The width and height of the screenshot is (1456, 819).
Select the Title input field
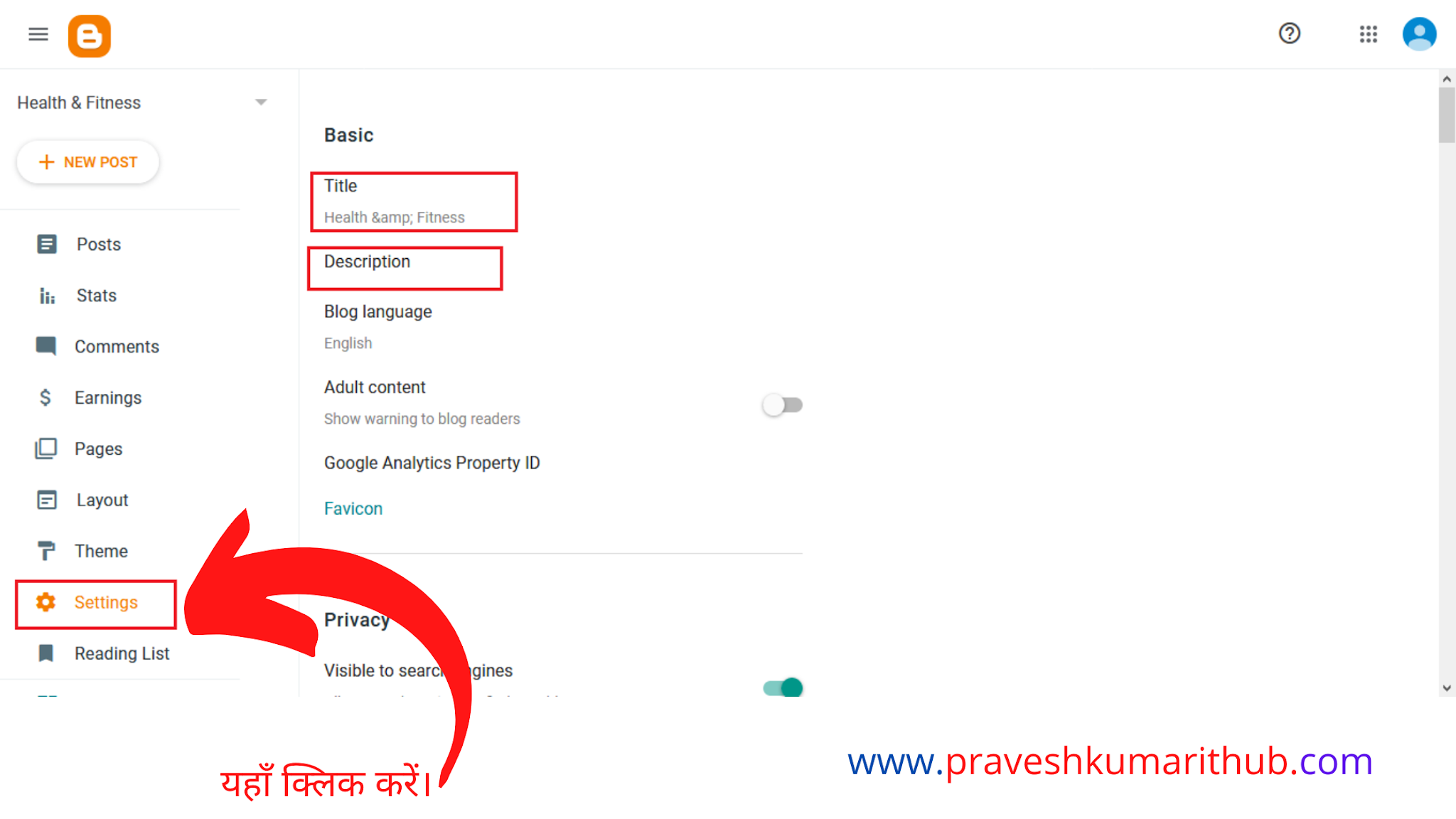click(x=415, y=200)
